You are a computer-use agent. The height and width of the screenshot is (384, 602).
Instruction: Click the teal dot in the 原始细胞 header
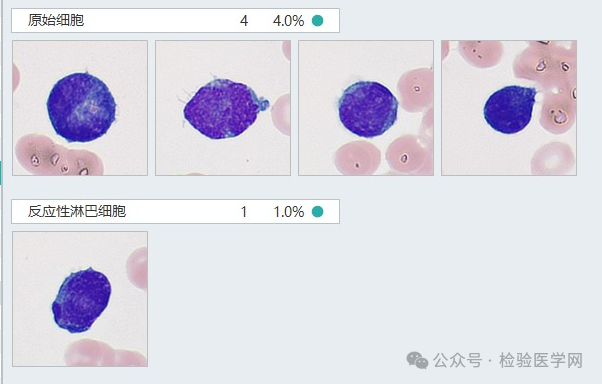[x=318, y=20]
